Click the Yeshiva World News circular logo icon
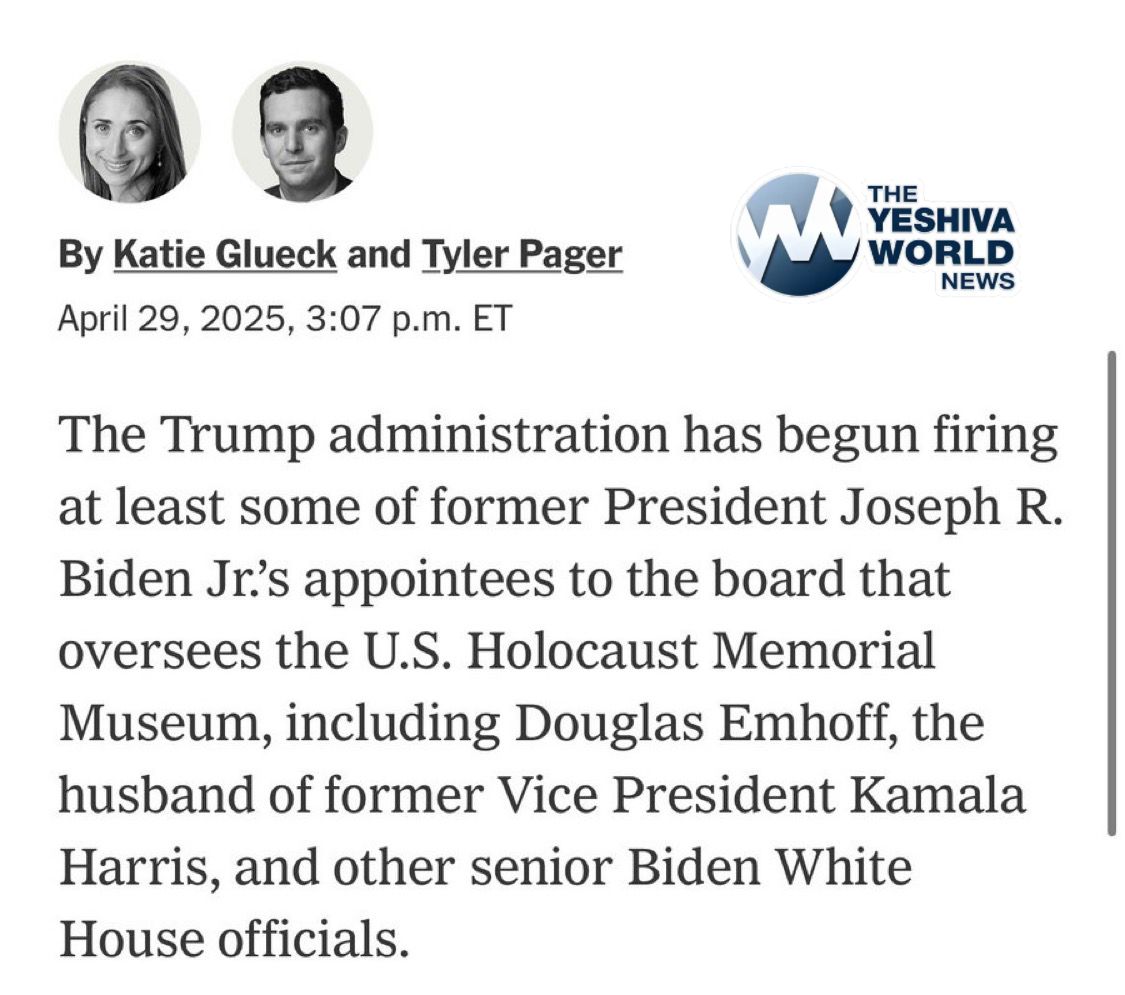This screenshot has height=995, width=1125. click(x=795, y=235)
